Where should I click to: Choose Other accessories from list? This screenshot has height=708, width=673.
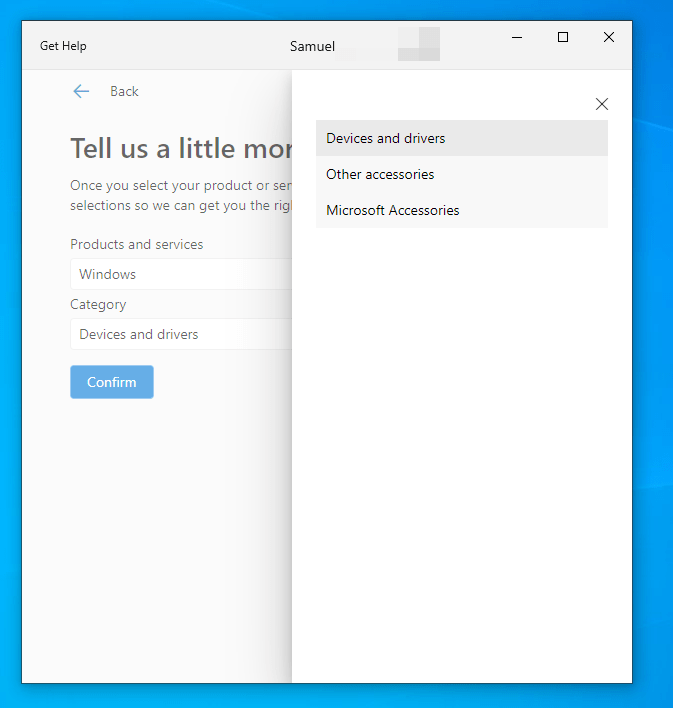coord(462,174)
